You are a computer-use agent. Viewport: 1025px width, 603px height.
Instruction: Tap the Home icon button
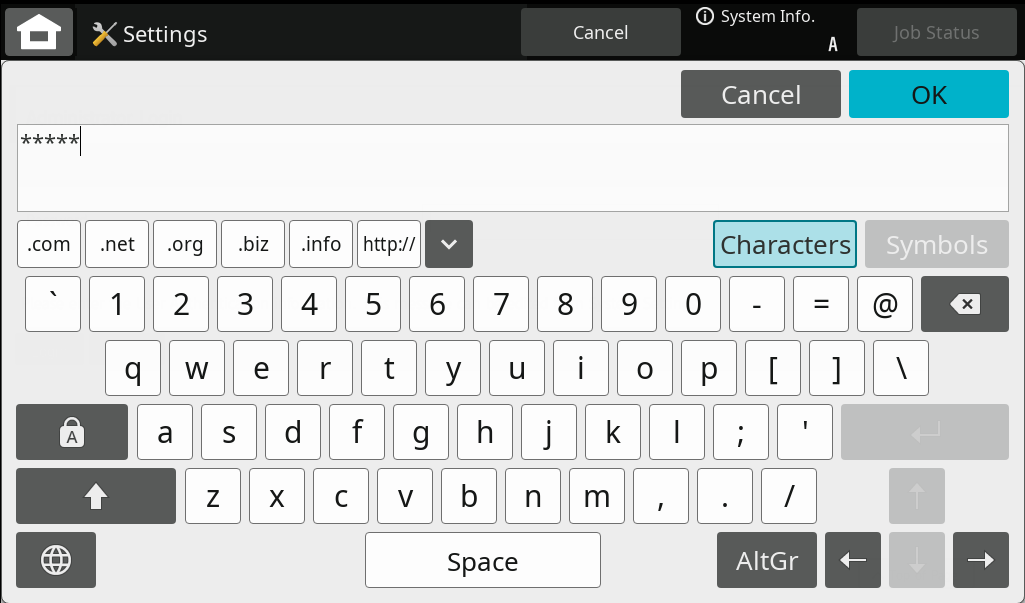click(x=39, y=33)
